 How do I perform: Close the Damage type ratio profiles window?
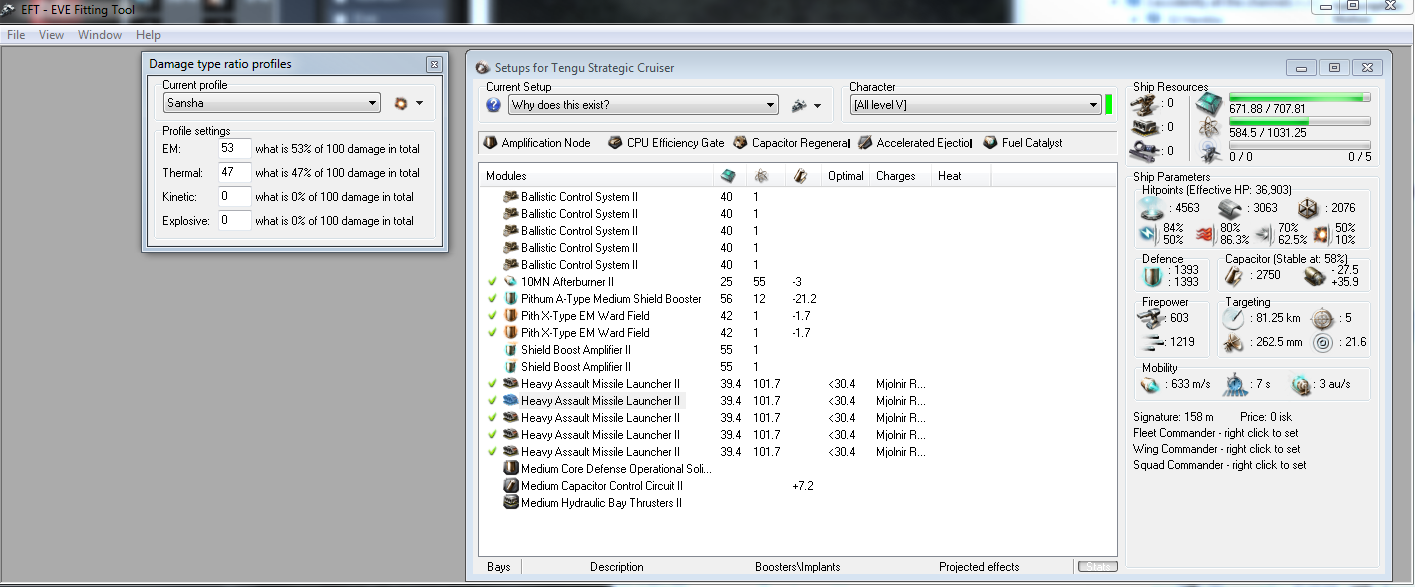click(433, 64)
